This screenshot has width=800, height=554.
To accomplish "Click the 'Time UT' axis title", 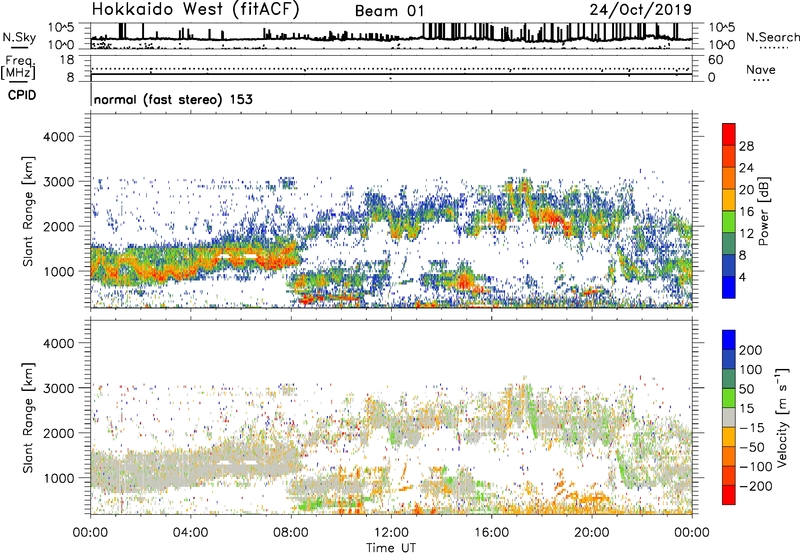I will 391,548.
